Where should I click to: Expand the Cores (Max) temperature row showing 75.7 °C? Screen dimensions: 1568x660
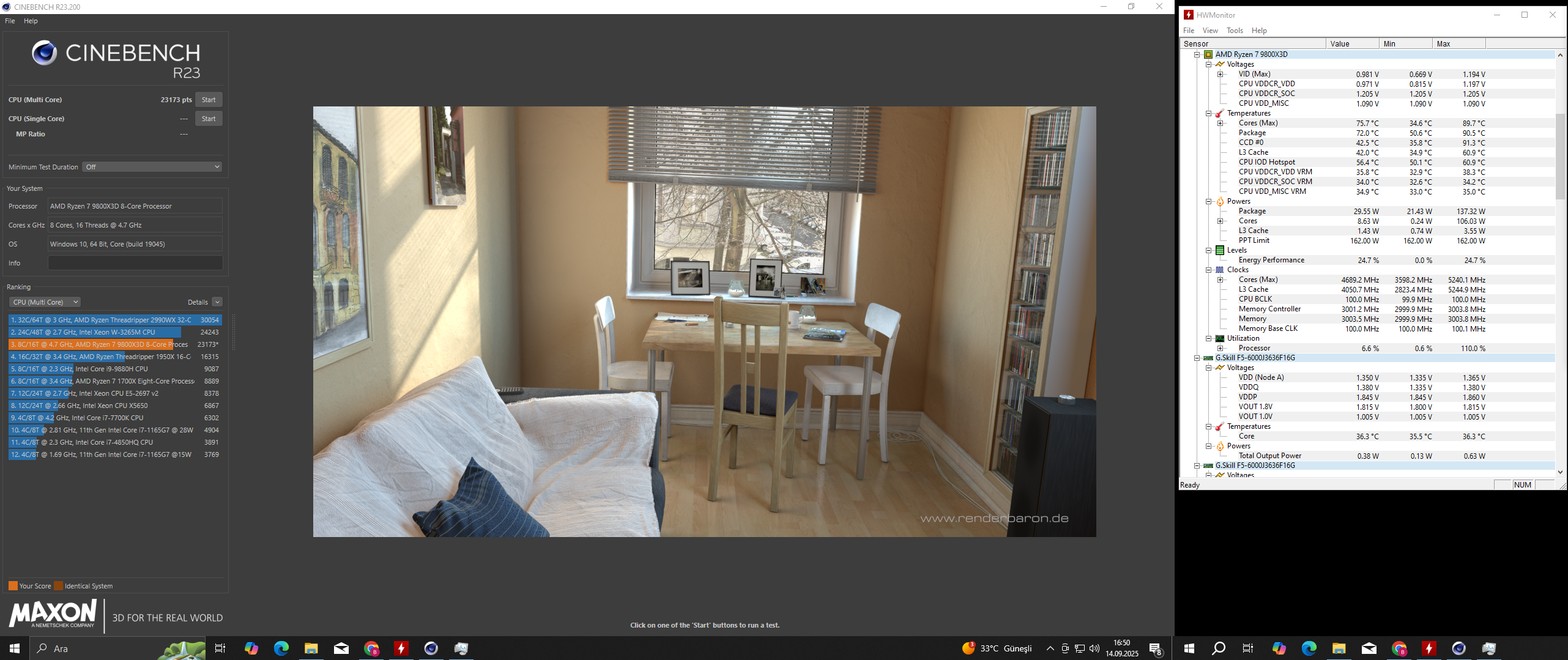coord(1220,123)
